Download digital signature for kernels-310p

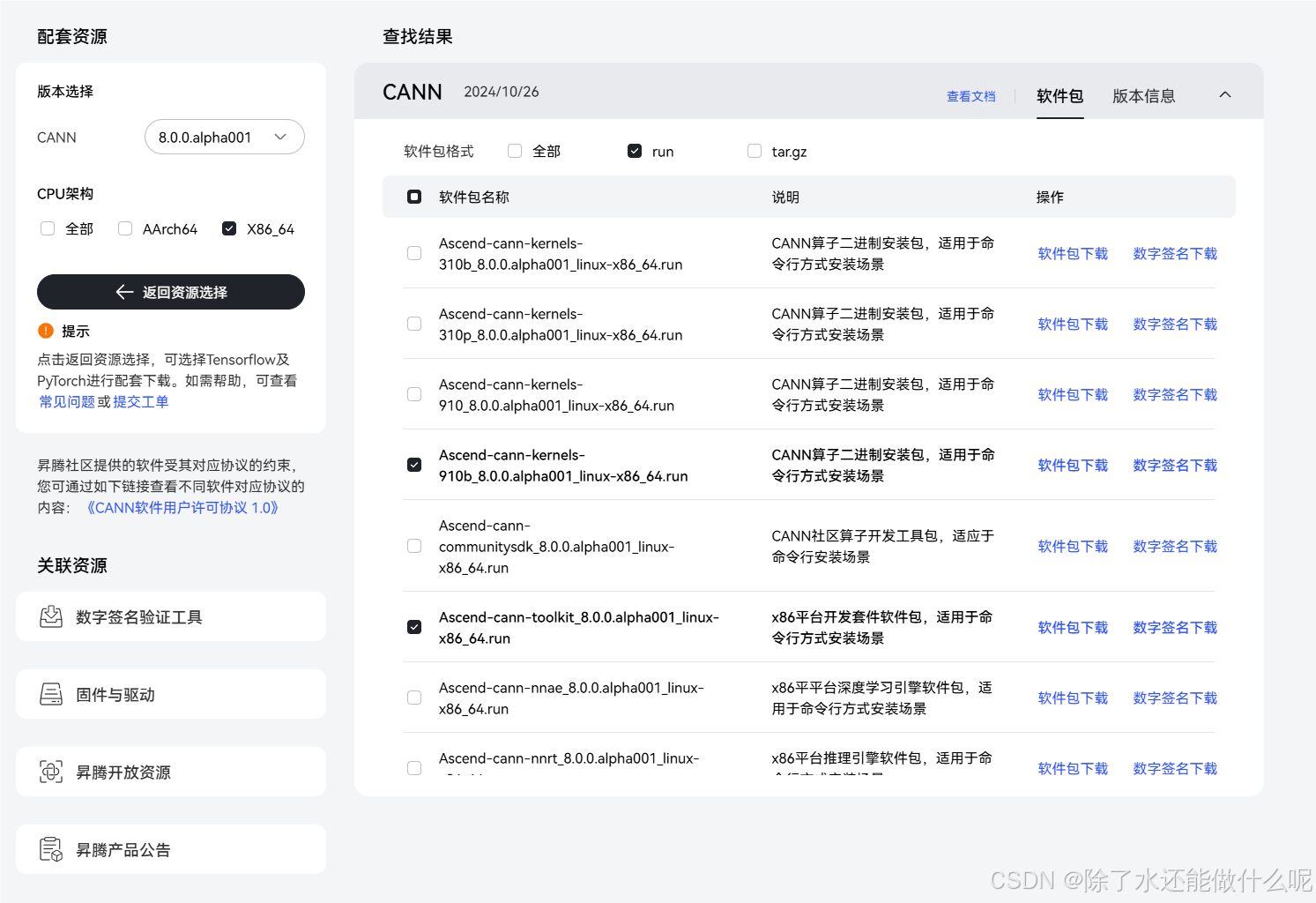pos(1175,324)
